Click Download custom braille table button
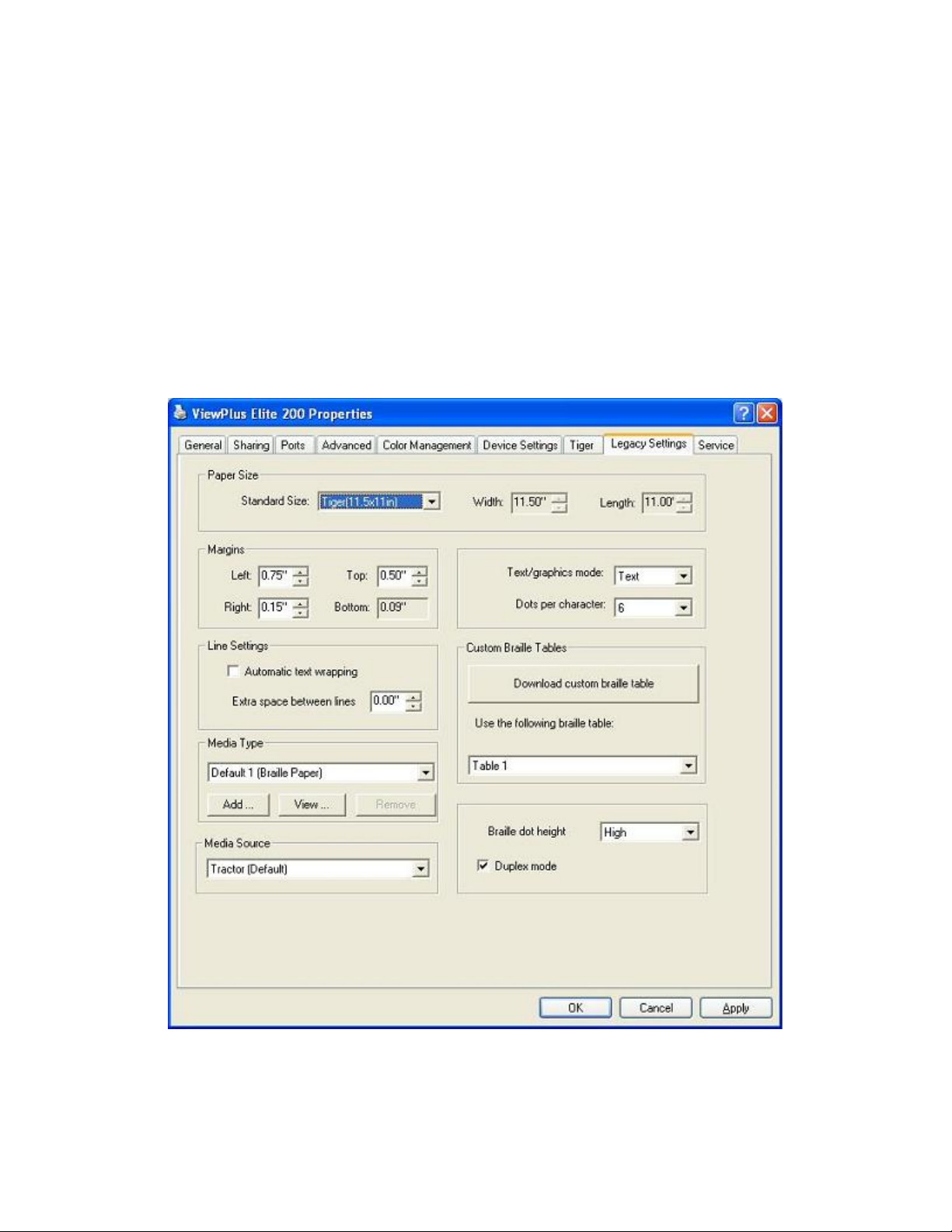The image size is (952, 1232). [x=584, y=684]
